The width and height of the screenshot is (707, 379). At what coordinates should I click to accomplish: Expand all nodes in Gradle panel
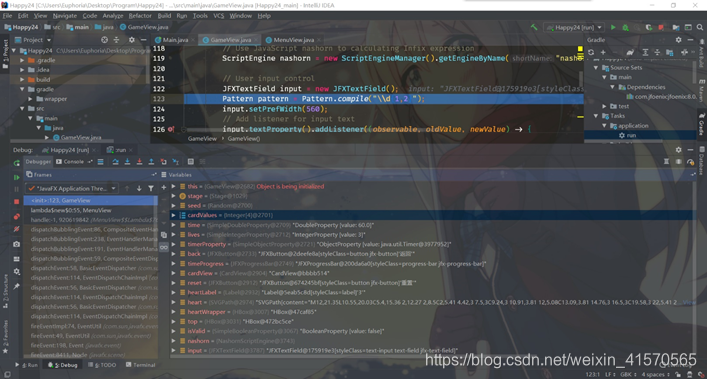click(645, 52)
